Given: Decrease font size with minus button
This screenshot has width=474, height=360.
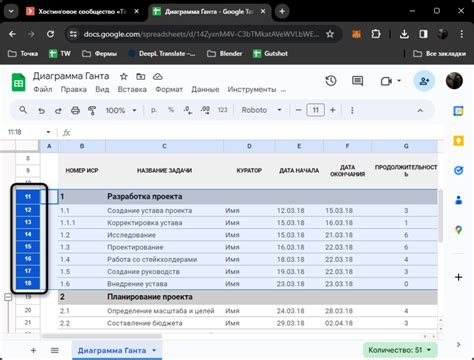Looking at the screenshot, I should pyautogui.click(x=299, y=110).
